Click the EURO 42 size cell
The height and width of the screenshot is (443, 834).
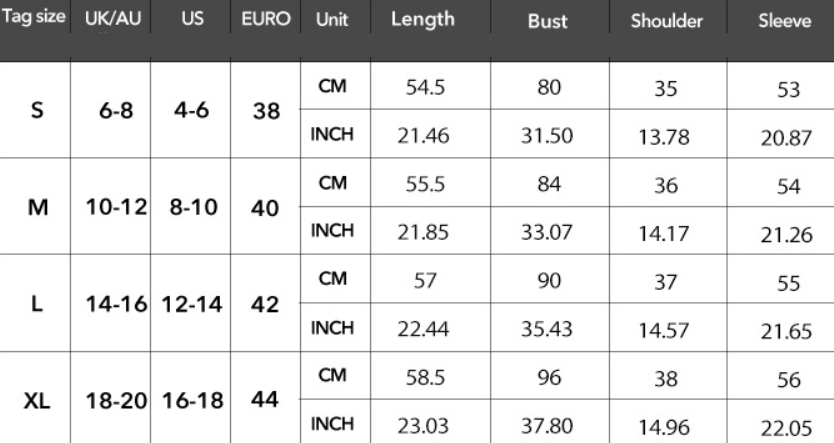pyautogui.click(x=265, y=304)
